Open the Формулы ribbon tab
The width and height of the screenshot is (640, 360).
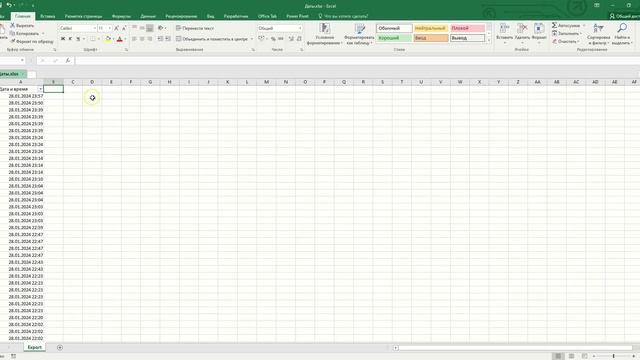click(121, 16)
